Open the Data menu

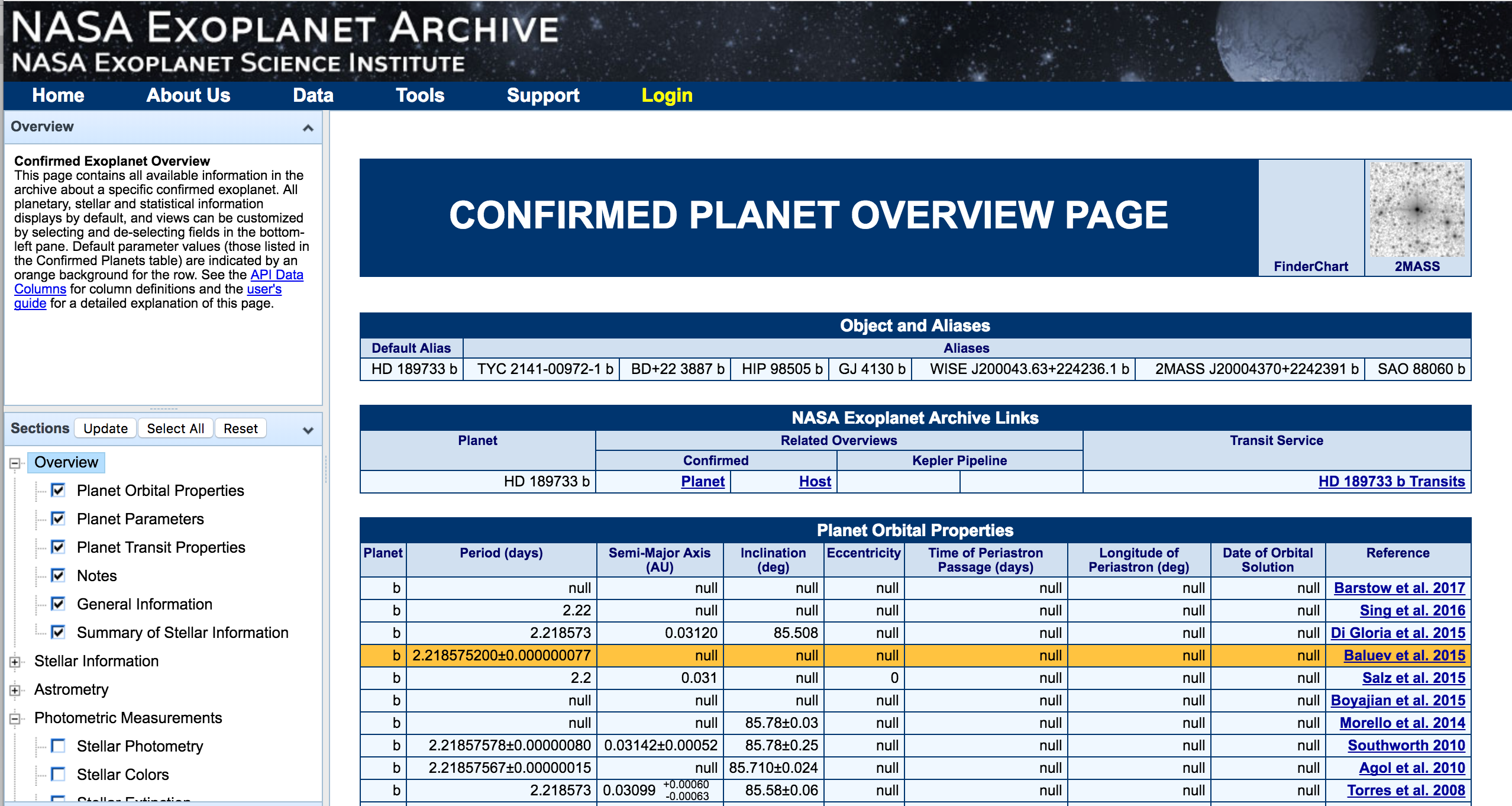[x=313, y=95]
